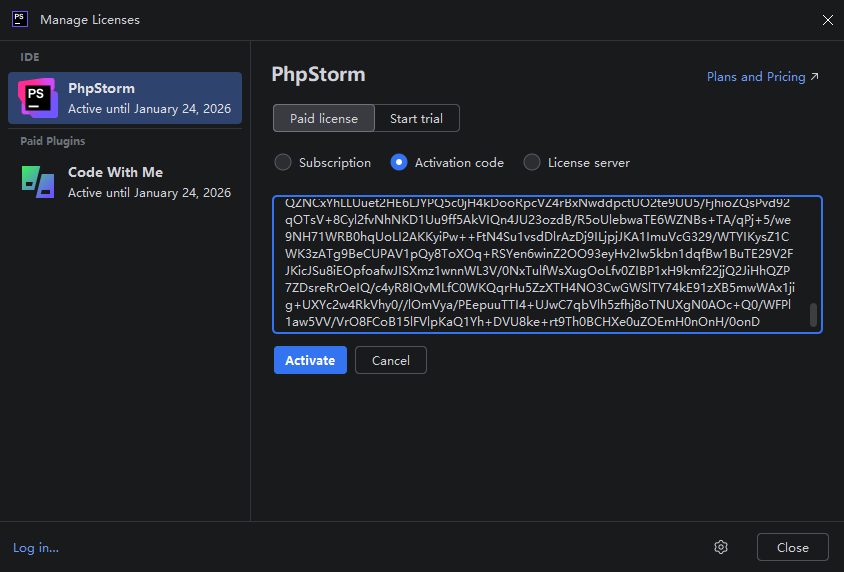844x572 pixels.
Task: Click the Code With Me plugin icon
Action: (37, 182)
